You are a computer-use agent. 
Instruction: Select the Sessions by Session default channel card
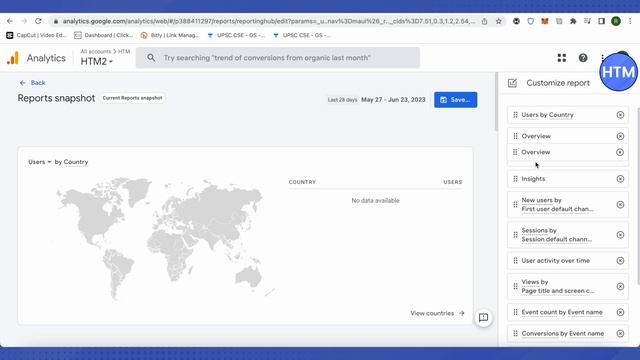click(568, 235)
